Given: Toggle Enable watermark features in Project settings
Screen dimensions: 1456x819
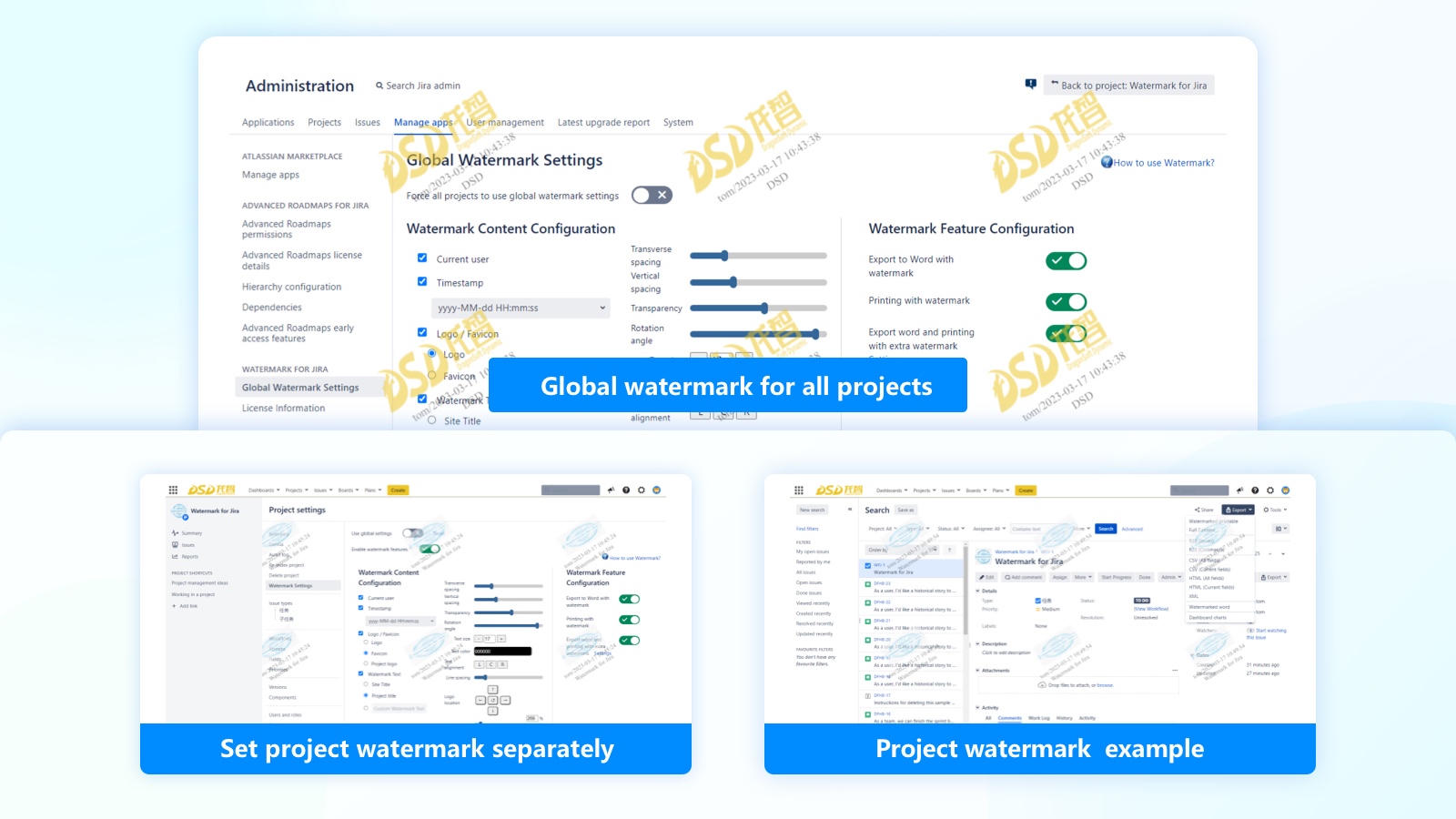Looking at the screenshot, I should pos(430,549).
